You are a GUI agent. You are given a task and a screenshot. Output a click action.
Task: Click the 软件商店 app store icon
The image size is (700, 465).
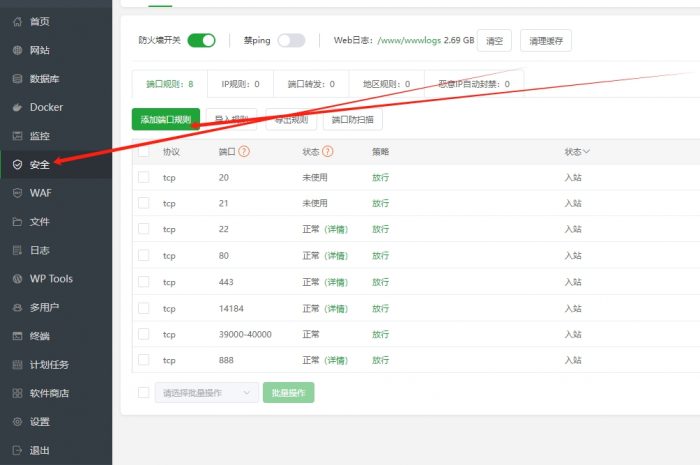coord(17,393)
